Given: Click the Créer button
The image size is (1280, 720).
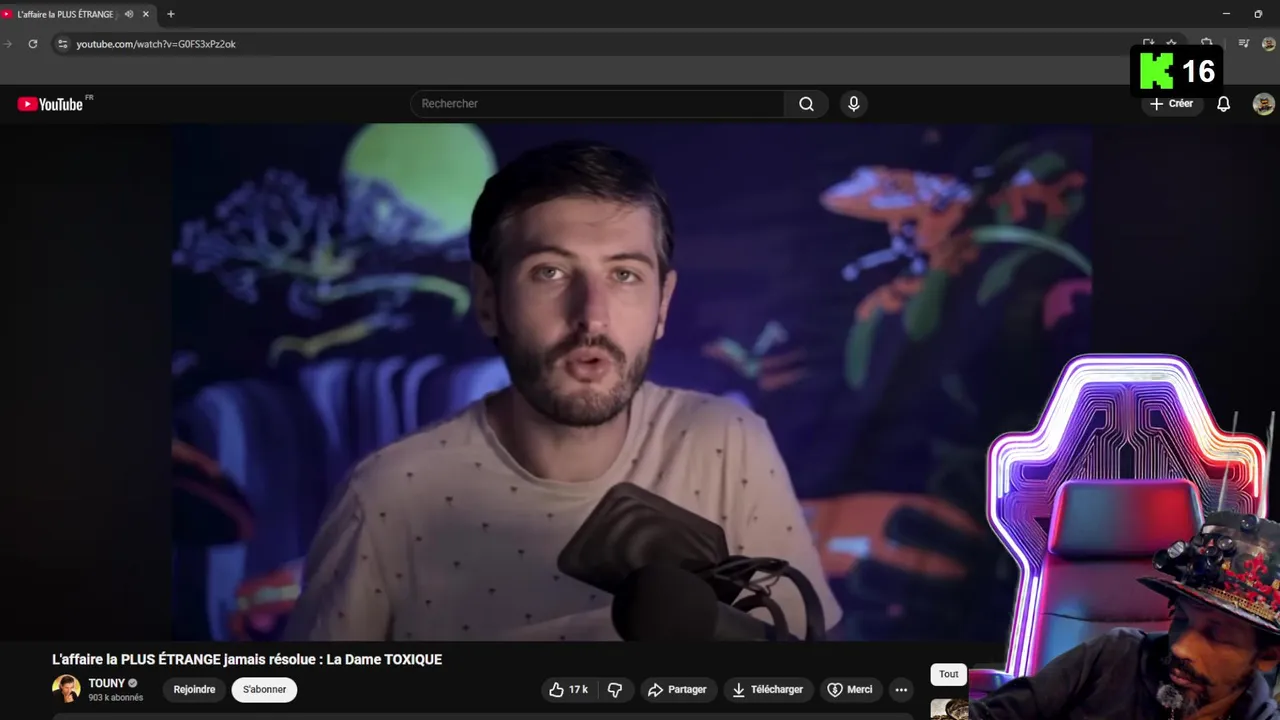Looking at the screenshot, I should coord(1171,104).
